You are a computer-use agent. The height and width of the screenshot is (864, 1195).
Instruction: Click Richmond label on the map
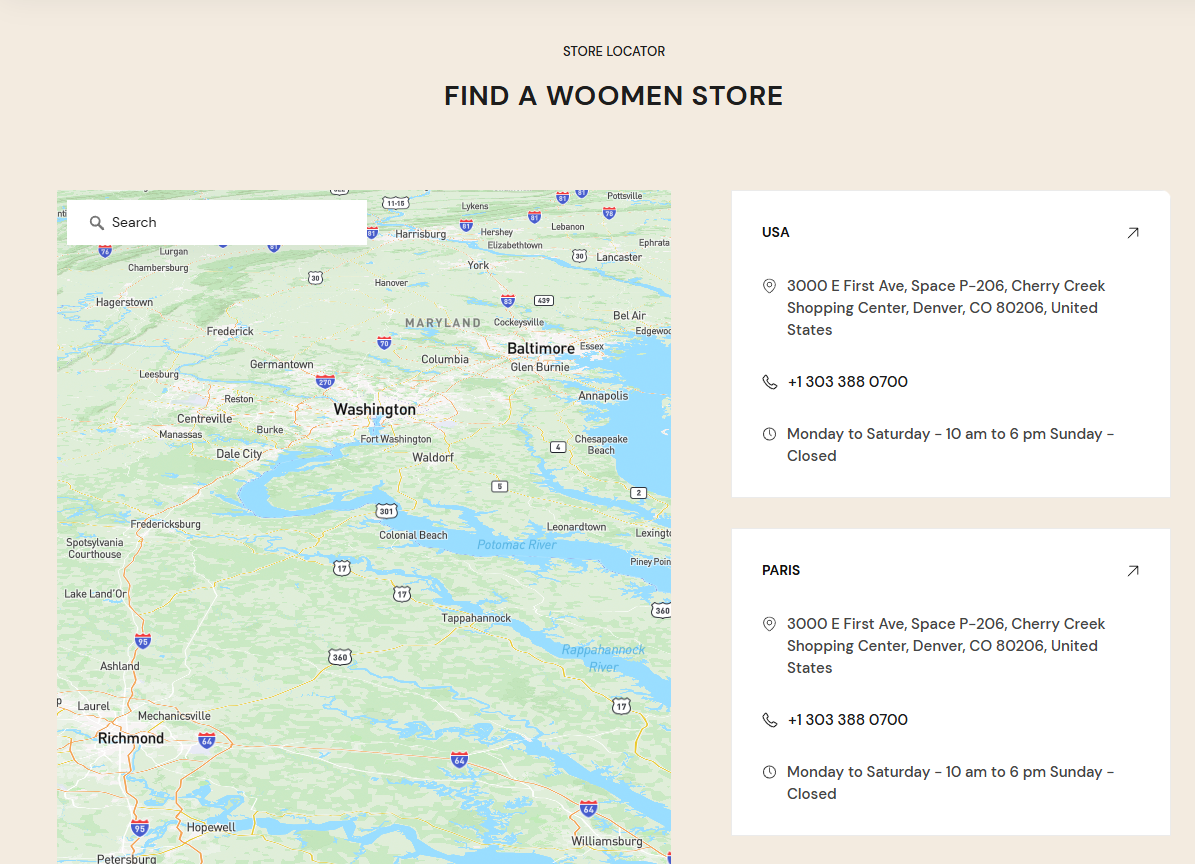[130, 738]
